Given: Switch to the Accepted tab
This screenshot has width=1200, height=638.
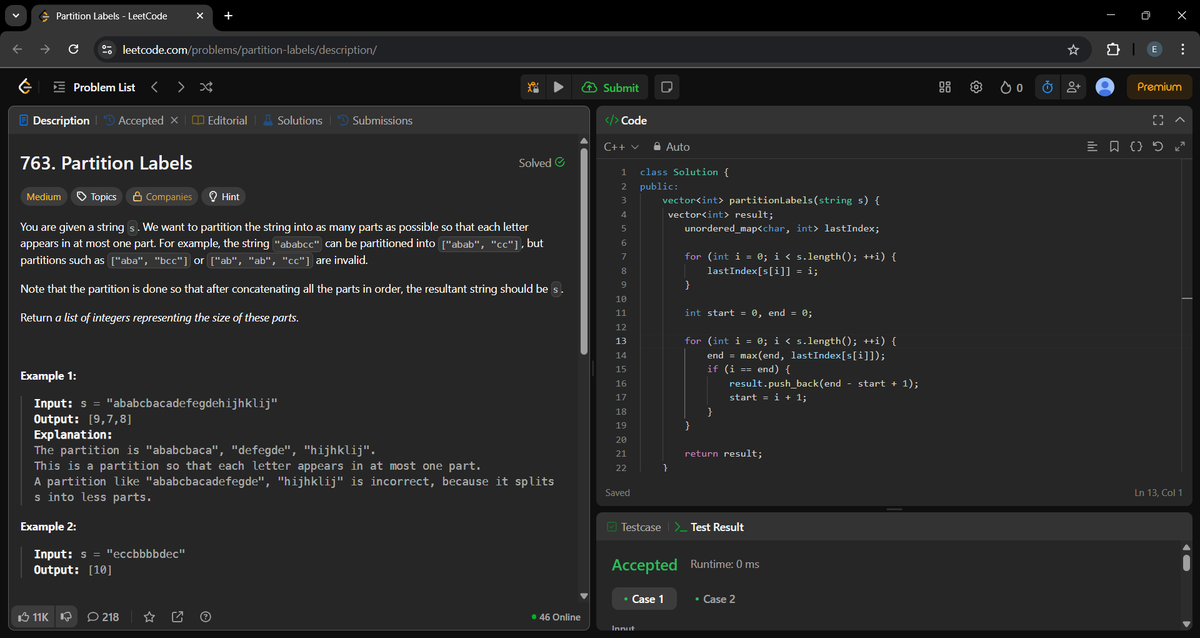Looking at the screenshot, I should click(133, 121).
